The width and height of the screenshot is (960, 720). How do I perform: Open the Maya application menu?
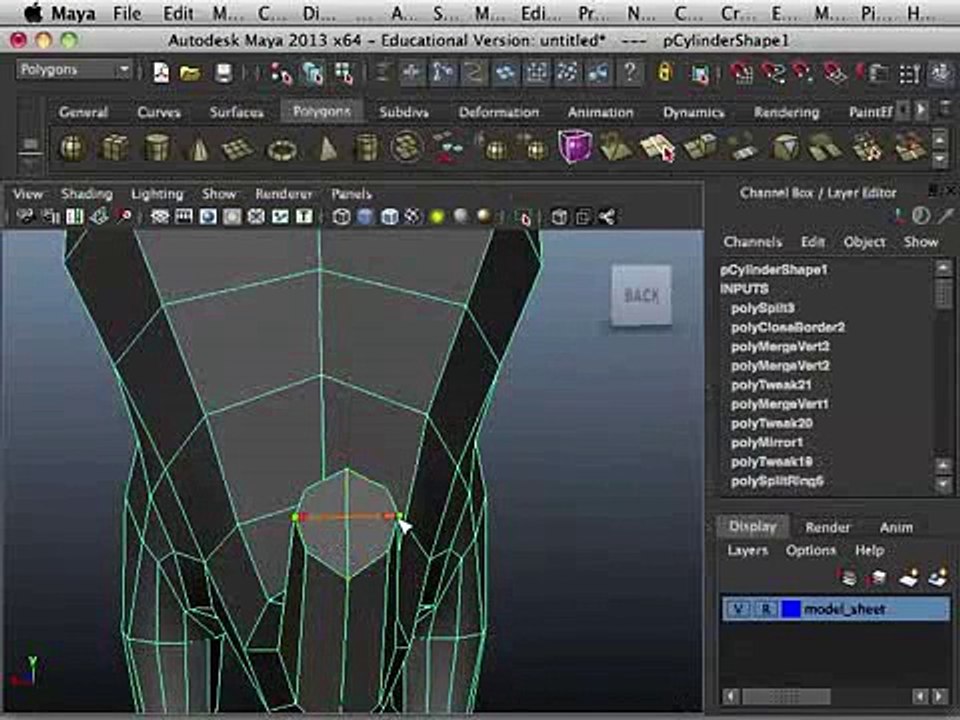tap(73, 13)
